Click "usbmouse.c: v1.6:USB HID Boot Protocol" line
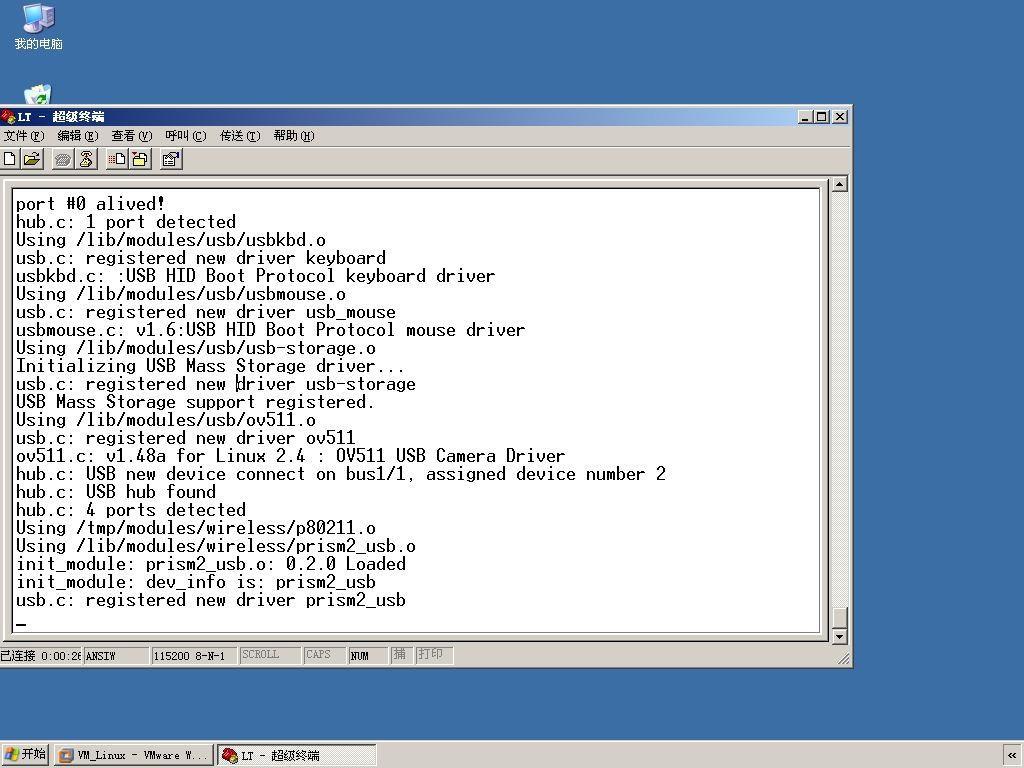This screenshot has height=768, width=1024. (270, 330)
